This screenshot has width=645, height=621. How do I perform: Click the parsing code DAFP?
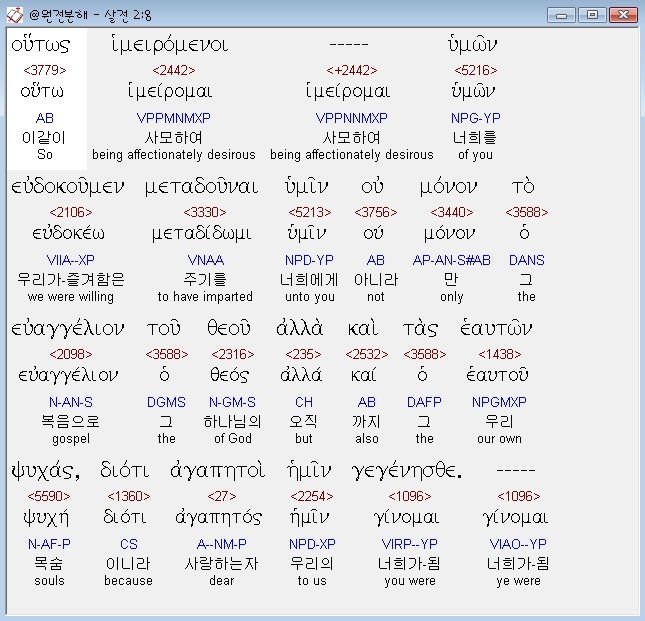[x=424, y=402]
